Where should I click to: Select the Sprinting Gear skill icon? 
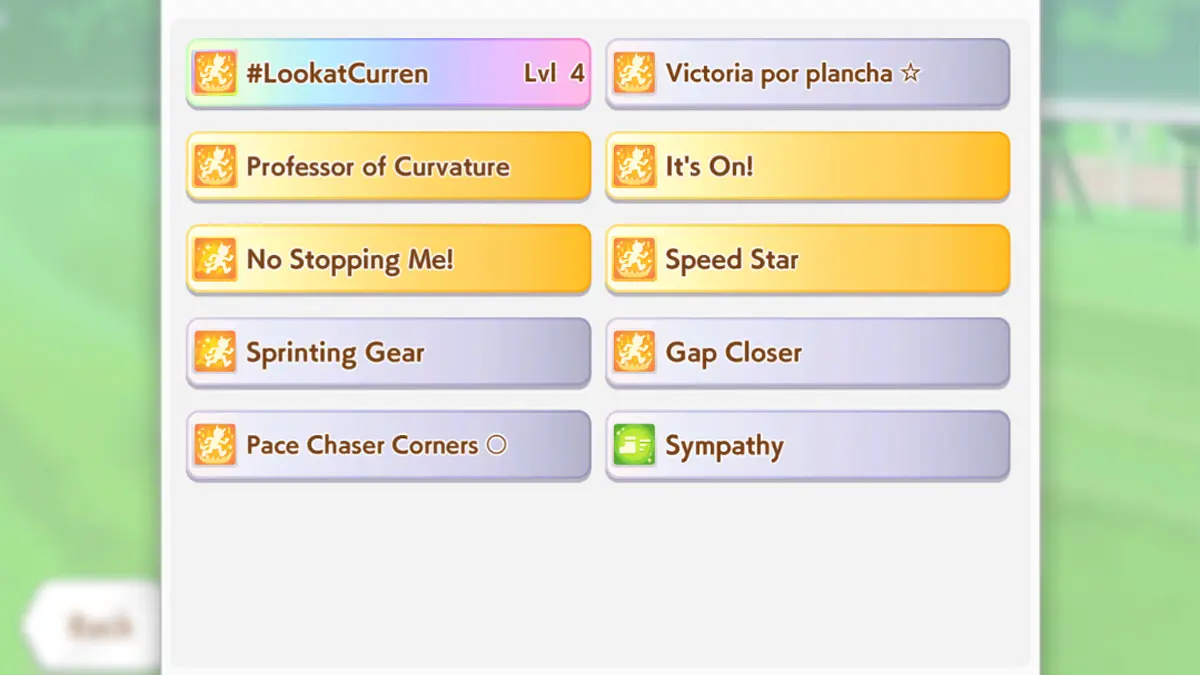pyautogui.click(x=216, y=352)
